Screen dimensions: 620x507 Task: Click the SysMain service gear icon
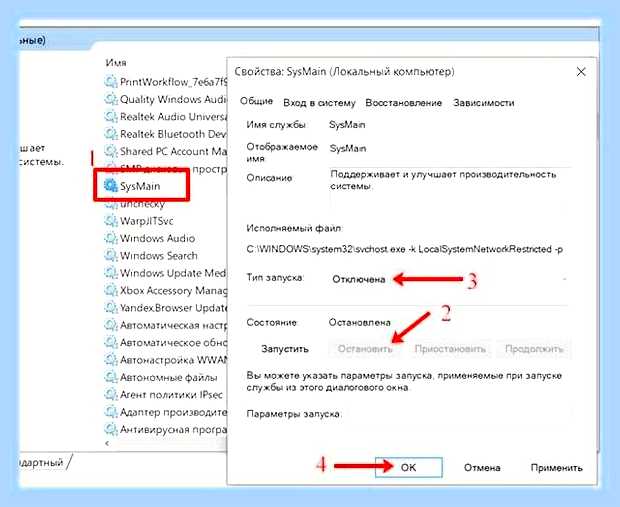pyautogui.click(x=111, y=185)
